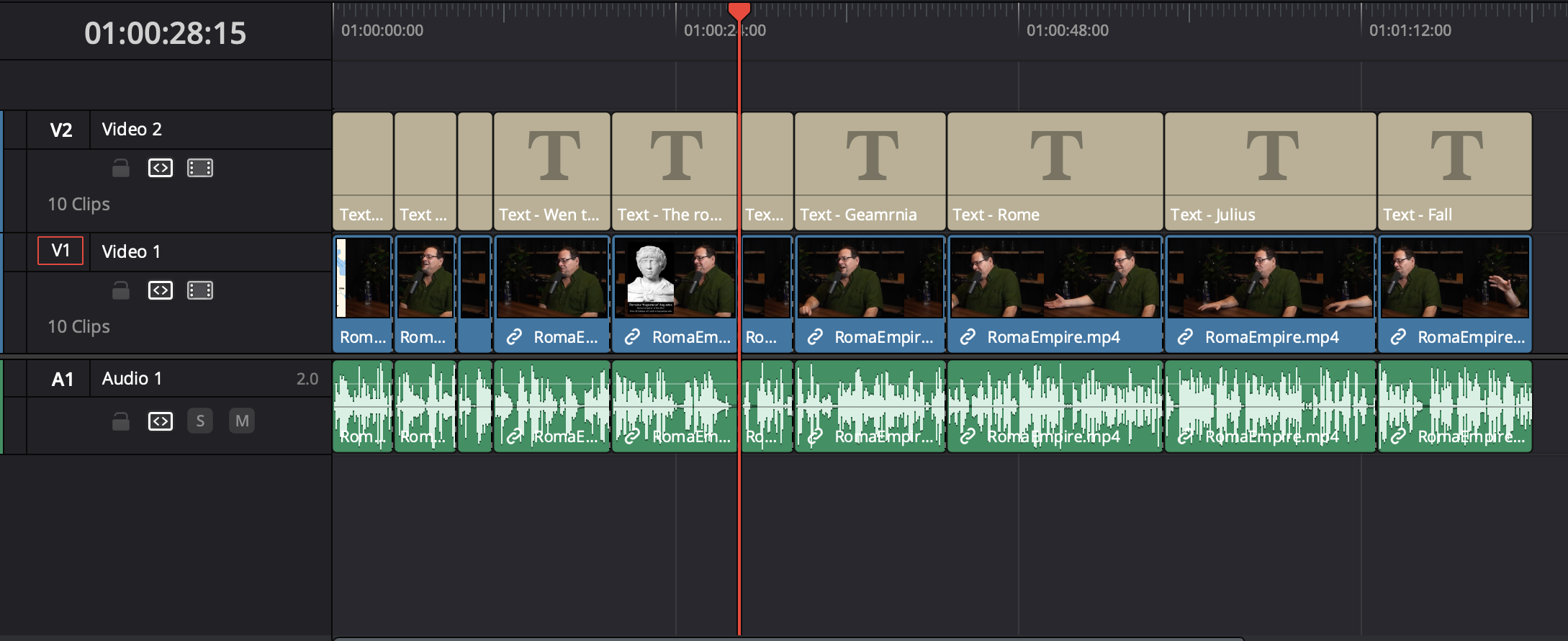Disable Video 1 track filmstrip icon
This screenshot has height=641, width=1568.
coord(200,290)
